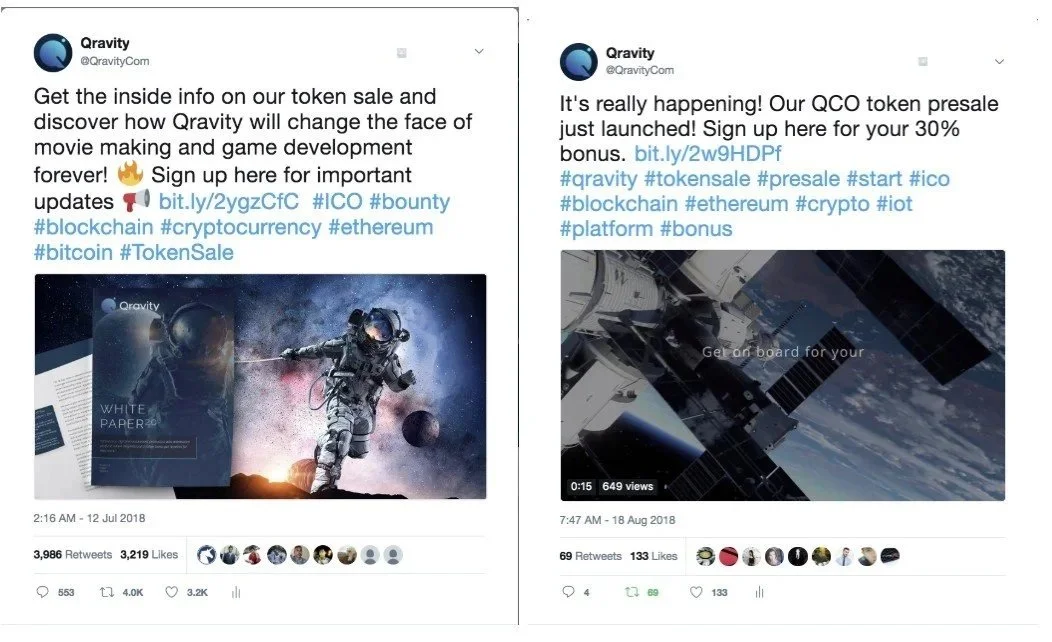1052x642 pixels.
Task: Click the reply icon on the left tweet
Action: [x=42, y=592]
